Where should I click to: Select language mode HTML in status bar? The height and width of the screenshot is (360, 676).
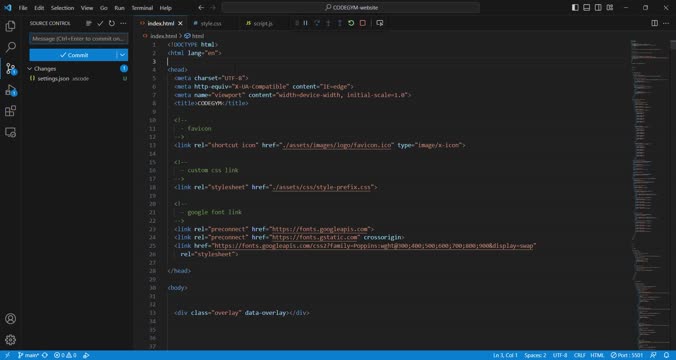tap(597, 355)
